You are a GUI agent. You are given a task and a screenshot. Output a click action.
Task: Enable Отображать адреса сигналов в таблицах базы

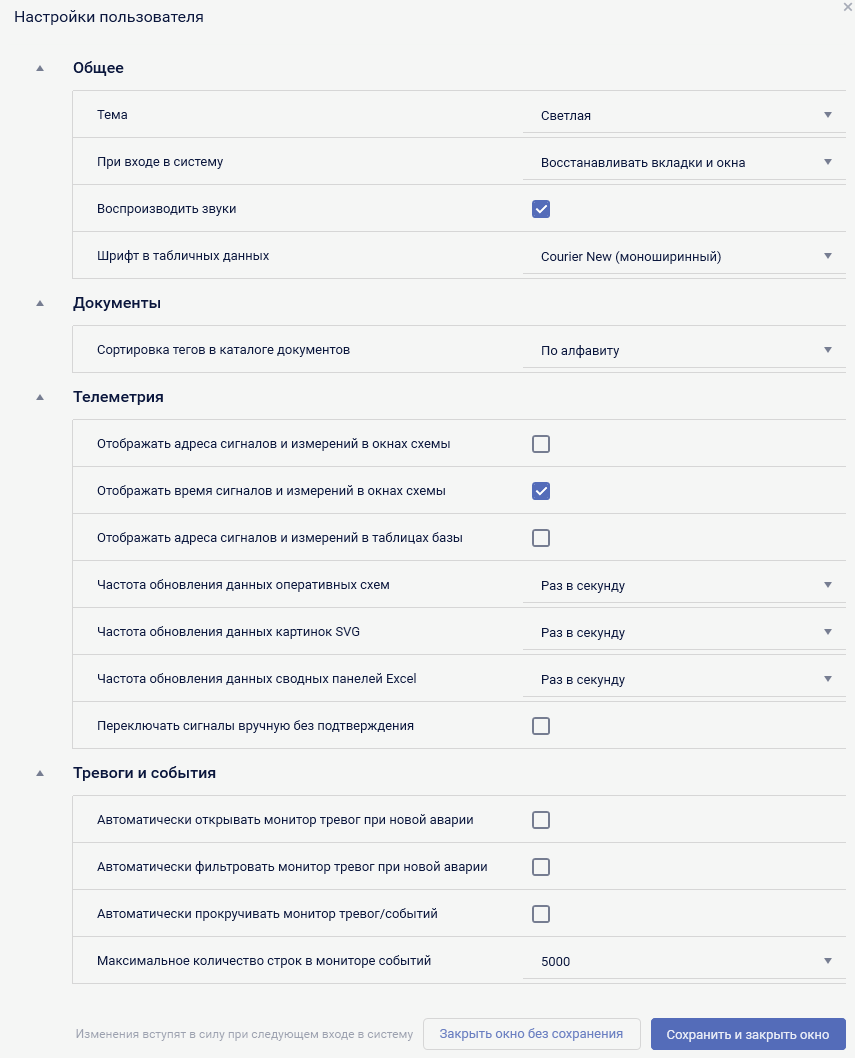[x=541, y=538]
